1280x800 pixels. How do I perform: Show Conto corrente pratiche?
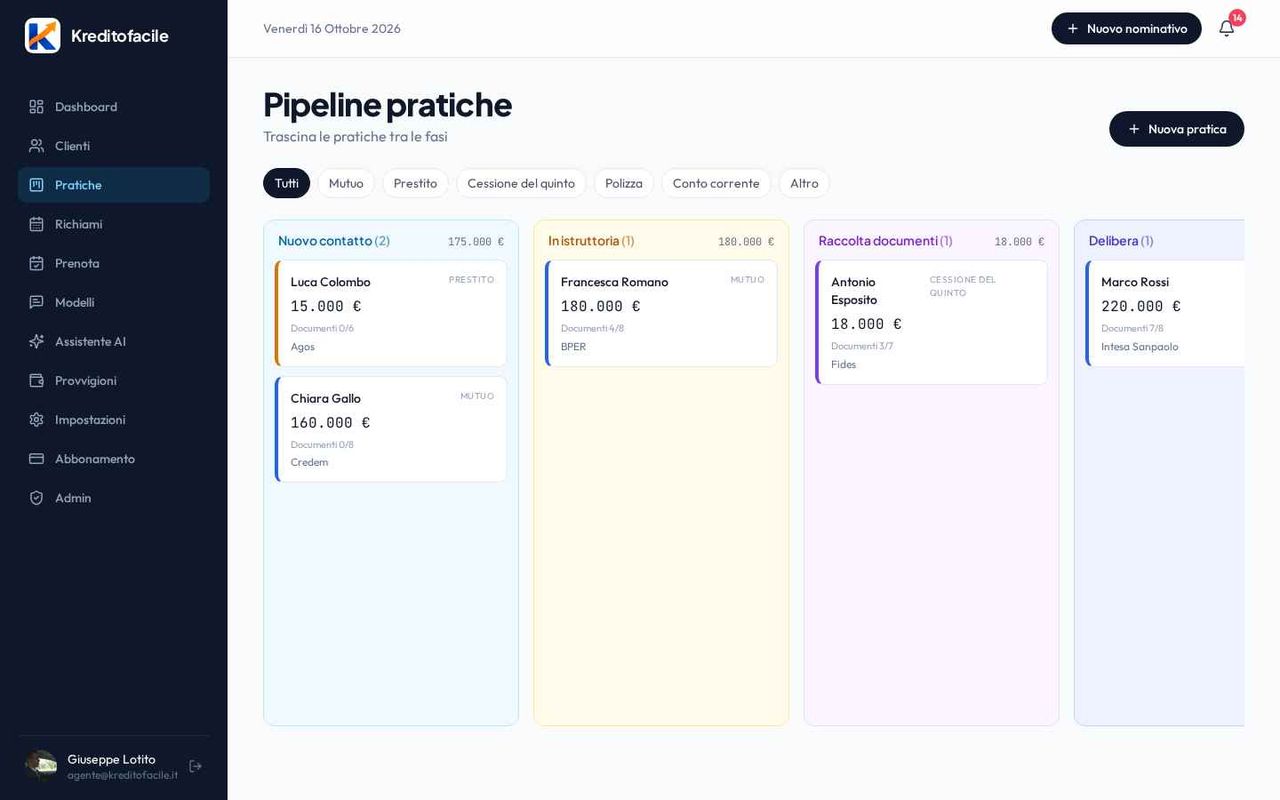tap(716, 183)
